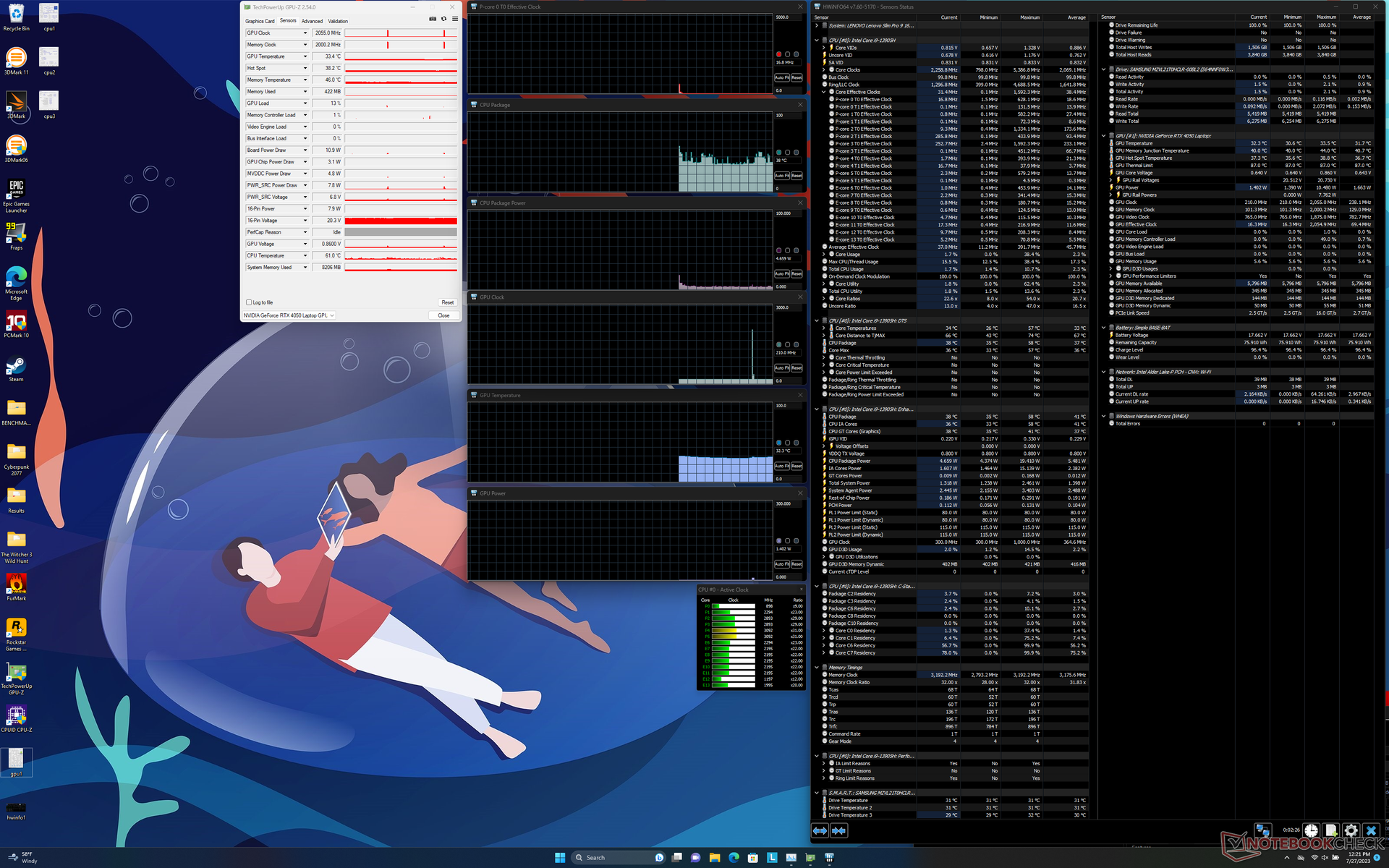Click Auto Fit in P-core graph window

click(x=782, y=77)
